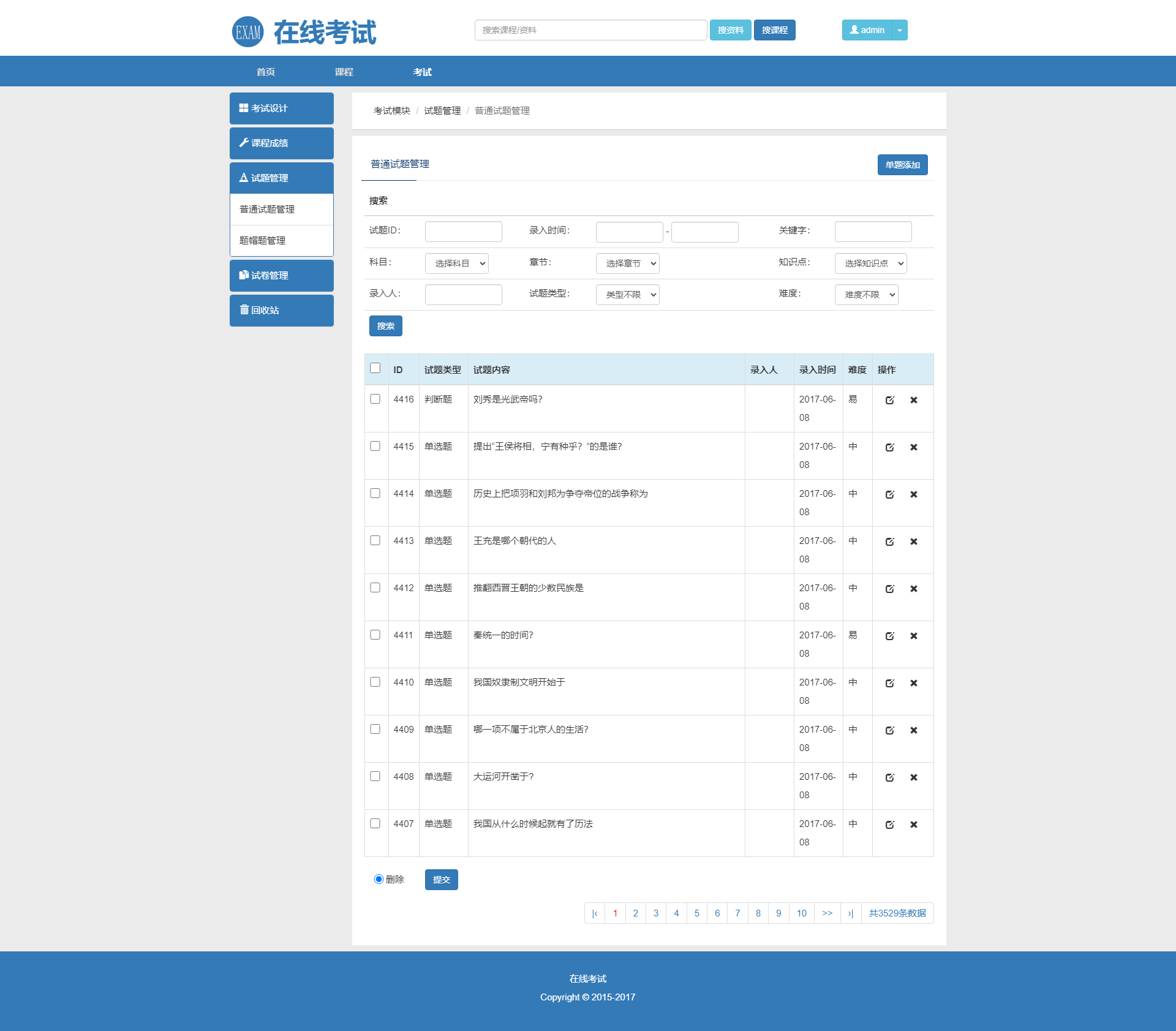1176x1031 pixels.
Task: Go to the 课程 navigation tab
Action: (x=344, y=72)
